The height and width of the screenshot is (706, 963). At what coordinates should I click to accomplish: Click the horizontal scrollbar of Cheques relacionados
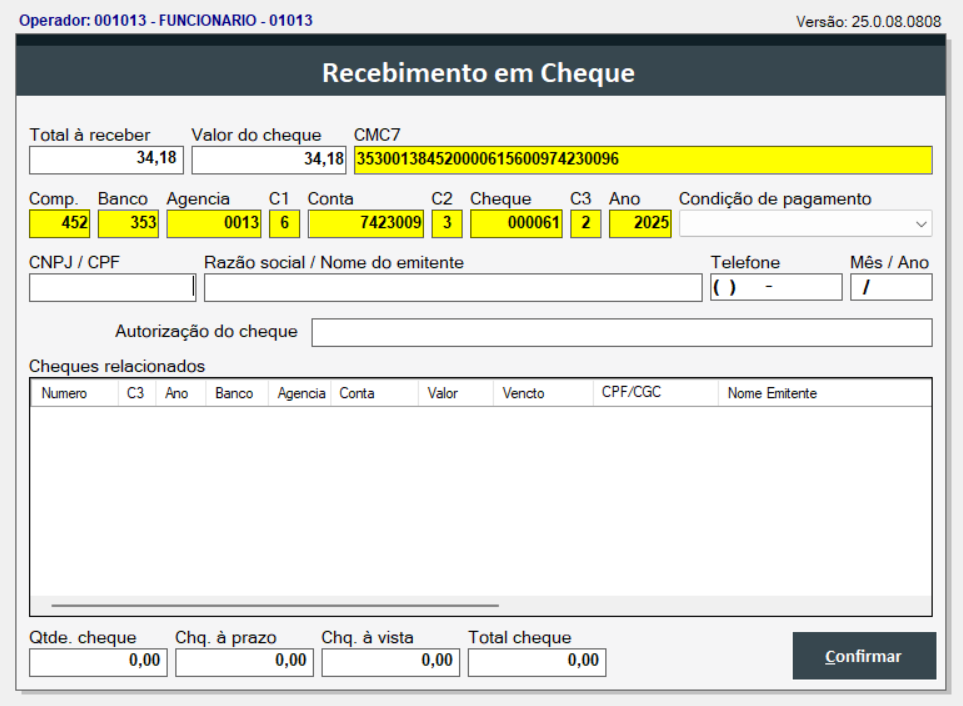275,605
